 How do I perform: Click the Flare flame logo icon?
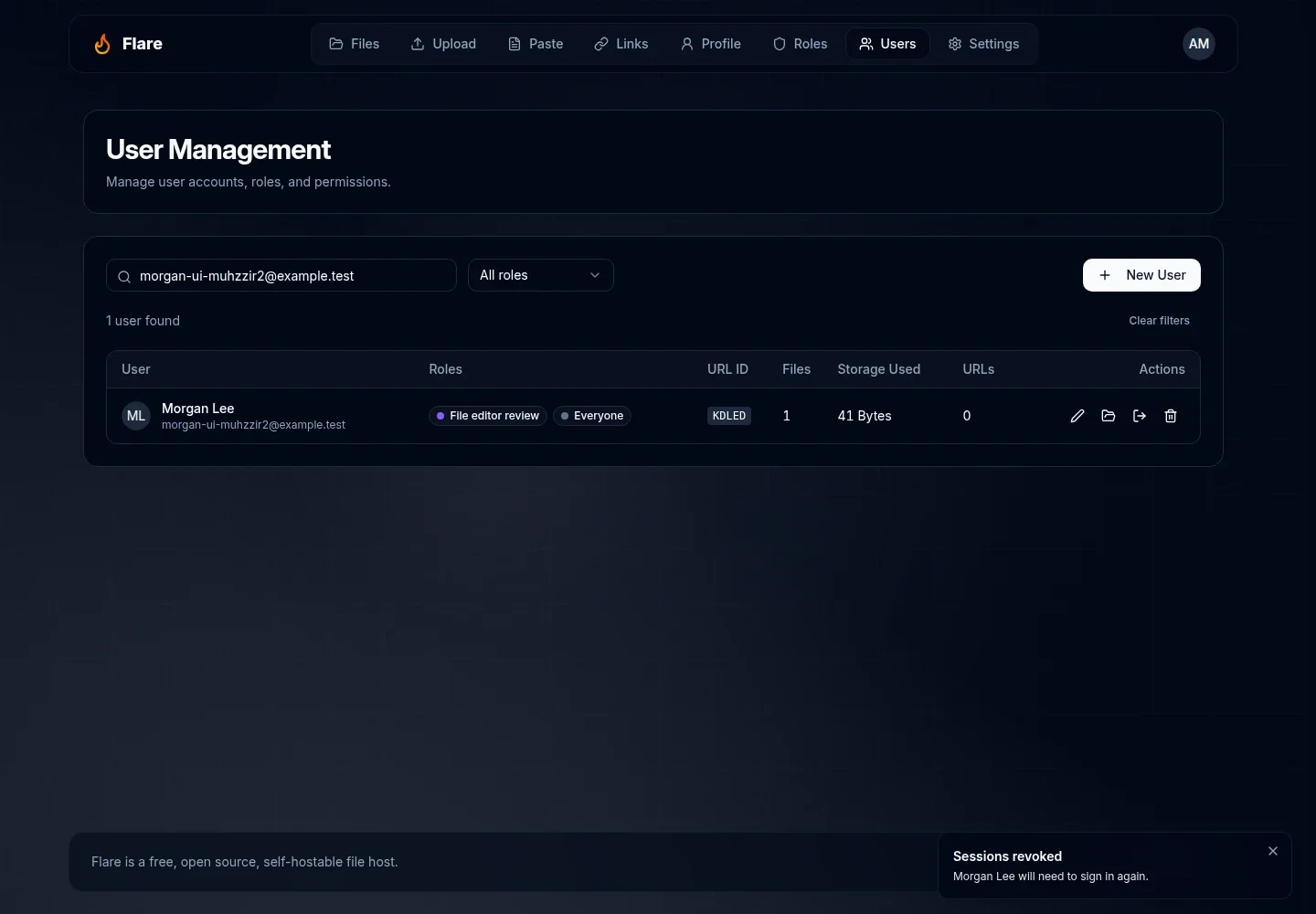coord(102,44)
